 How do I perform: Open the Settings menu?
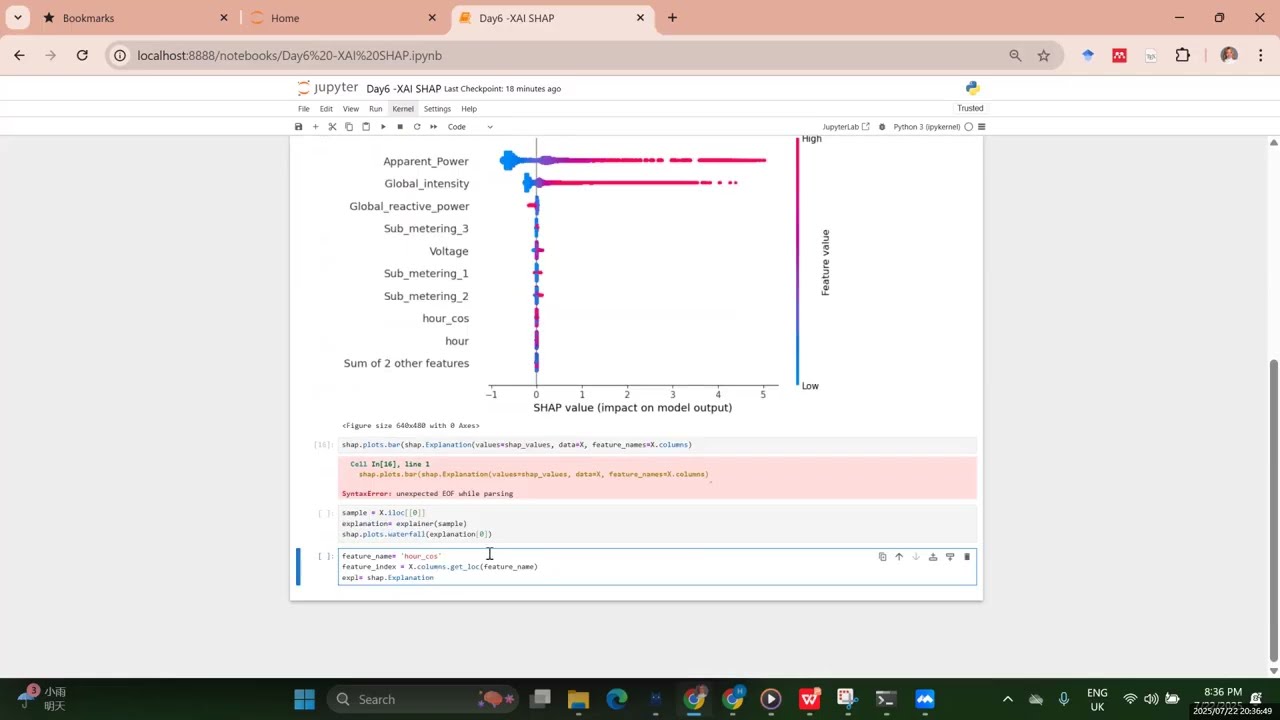click(x=437, y=109)
